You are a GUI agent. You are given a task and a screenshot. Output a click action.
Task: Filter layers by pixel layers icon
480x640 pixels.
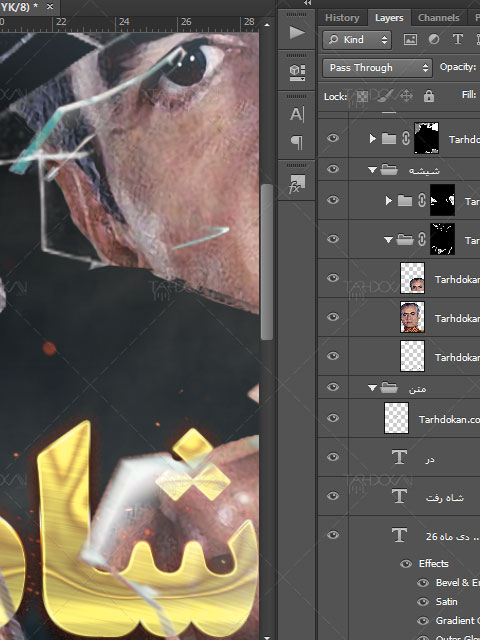point(410,39)
